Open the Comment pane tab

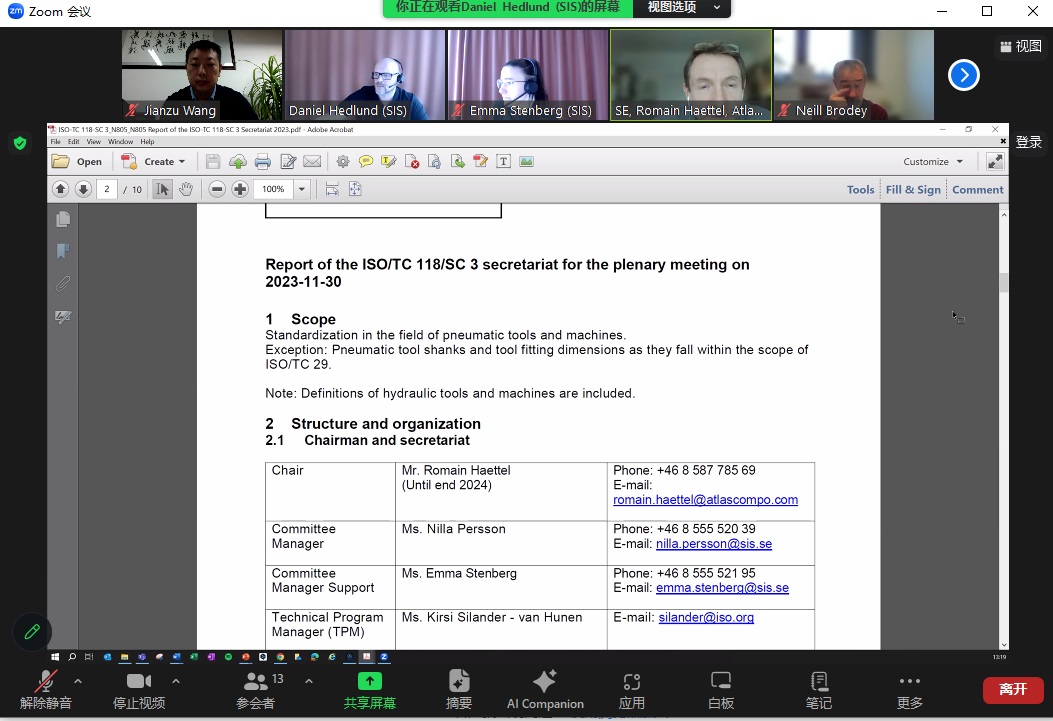(x=978, y=190)
